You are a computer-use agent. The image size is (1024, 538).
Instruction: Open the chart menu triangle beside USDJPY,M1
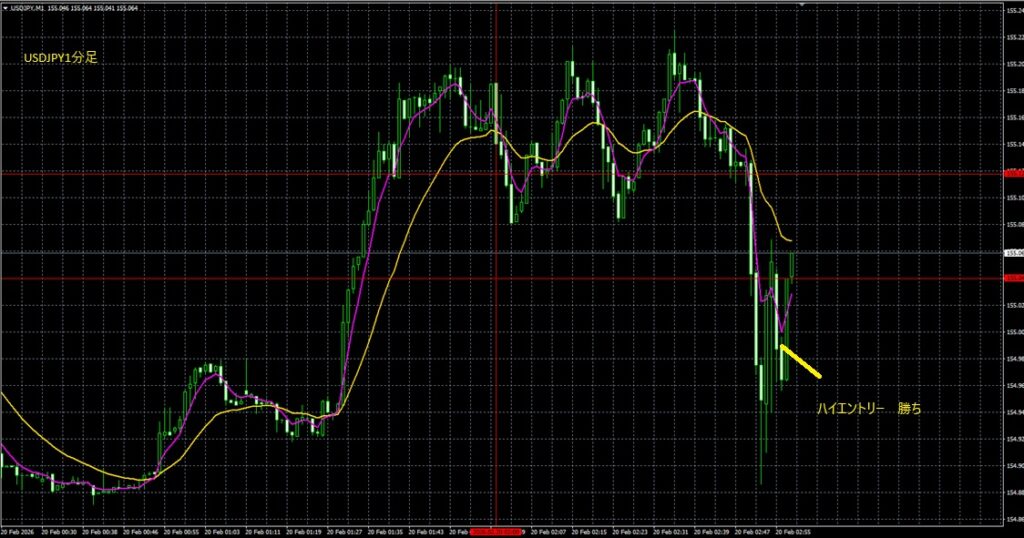point(5,8)
